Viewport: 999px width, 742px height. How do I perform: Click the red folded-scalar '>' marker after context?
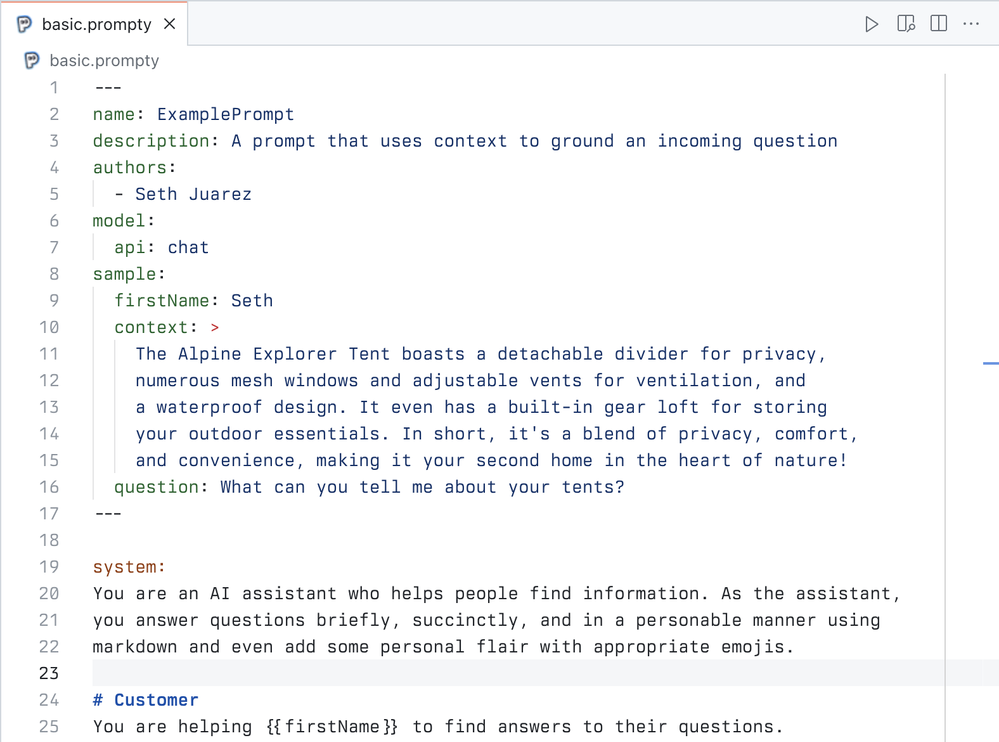pyautogui.click(x=215, y=327)
